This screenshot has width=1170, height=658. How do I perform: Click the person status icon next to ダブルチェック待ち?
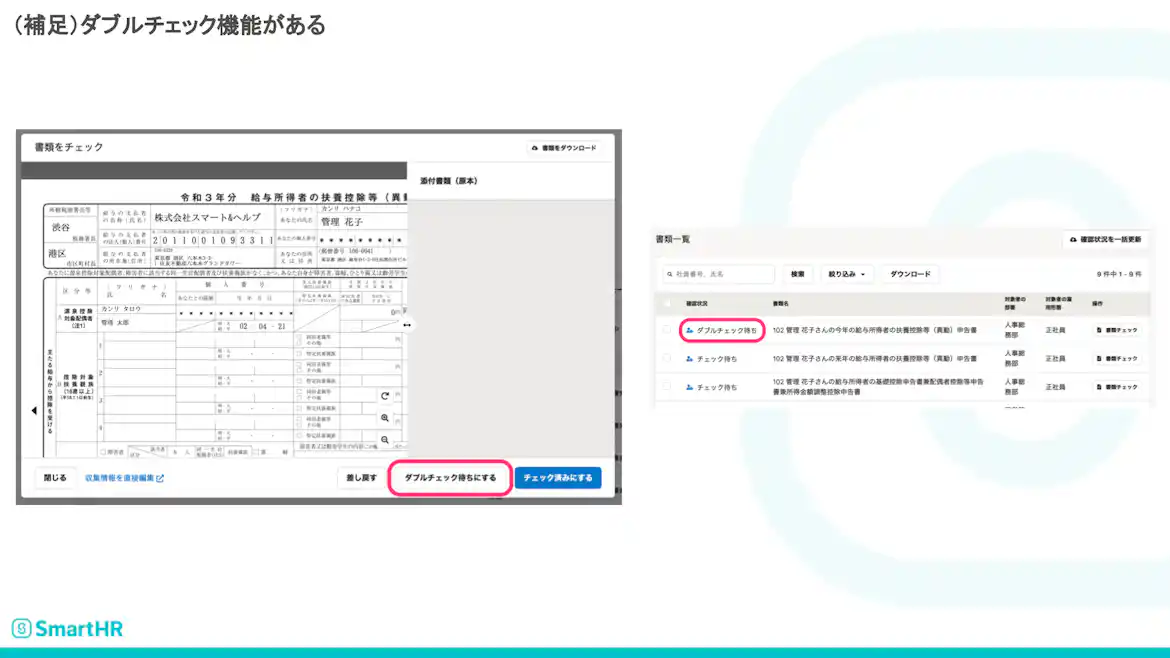point(689,329)
